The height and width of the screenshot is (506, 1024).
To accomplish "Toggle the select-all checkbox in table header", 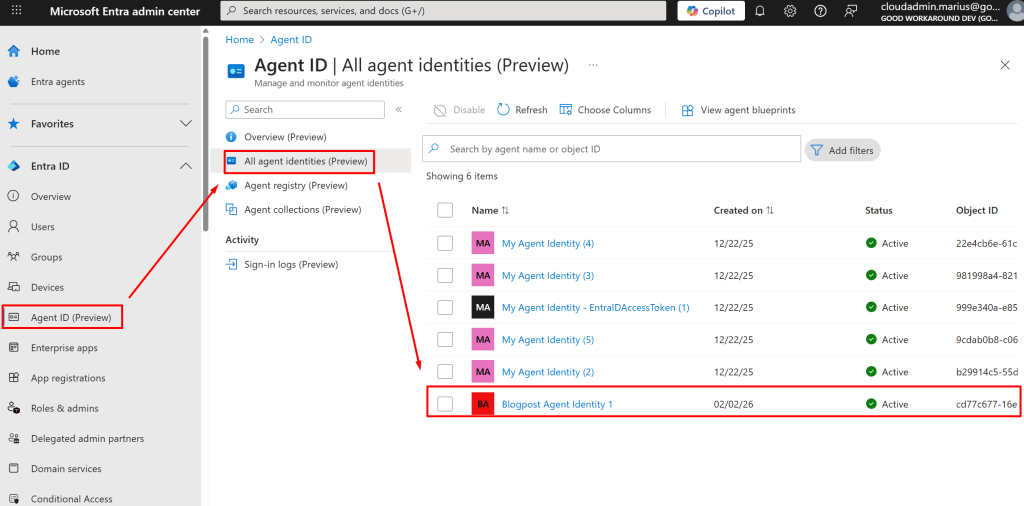I will tap(445, 210).
